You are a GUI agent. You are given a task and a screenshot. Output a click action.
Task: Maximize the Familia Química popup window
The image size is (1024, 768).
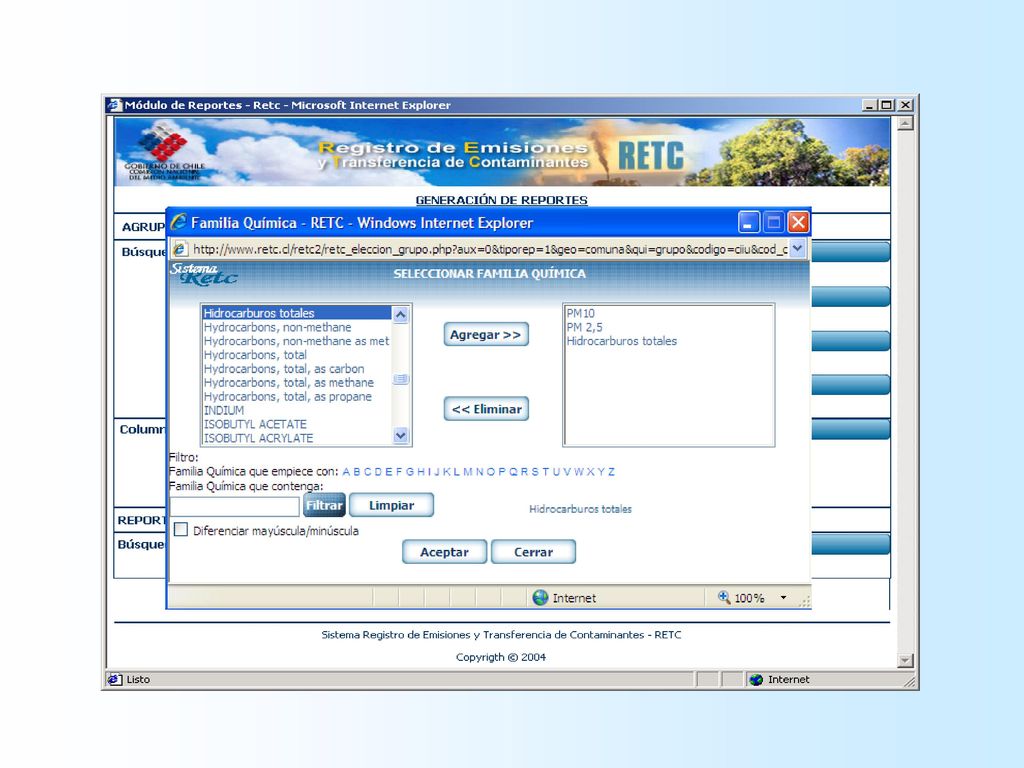coord(773,223)
